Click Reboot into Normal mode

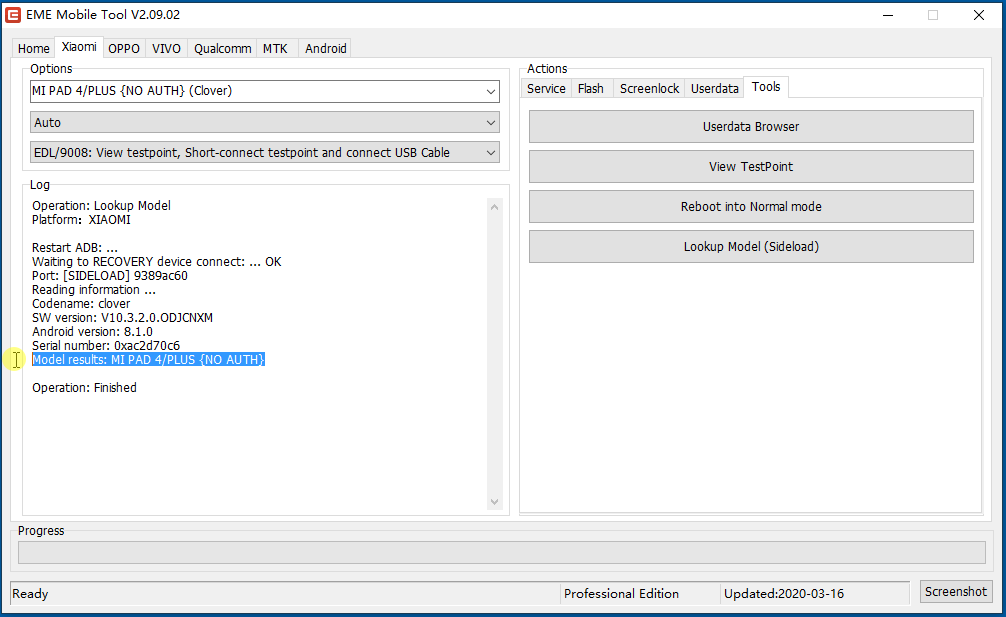[x=751, y=207]
